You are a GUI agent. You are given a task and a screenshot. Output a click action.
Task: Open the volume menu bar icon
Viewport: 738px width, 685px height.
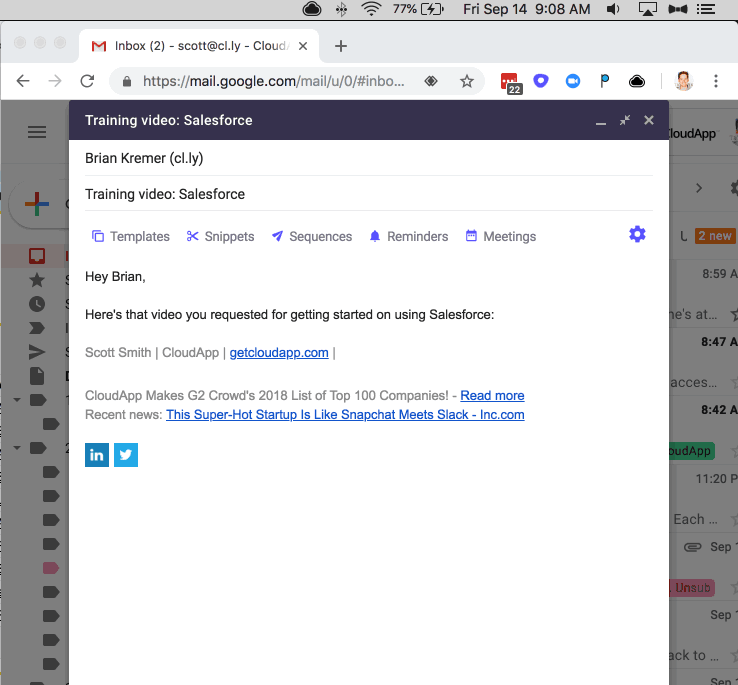click(613, 9)
